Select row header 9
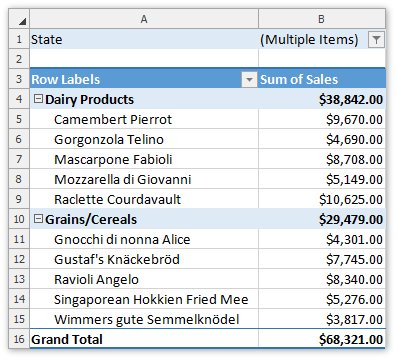 (19, 199)
